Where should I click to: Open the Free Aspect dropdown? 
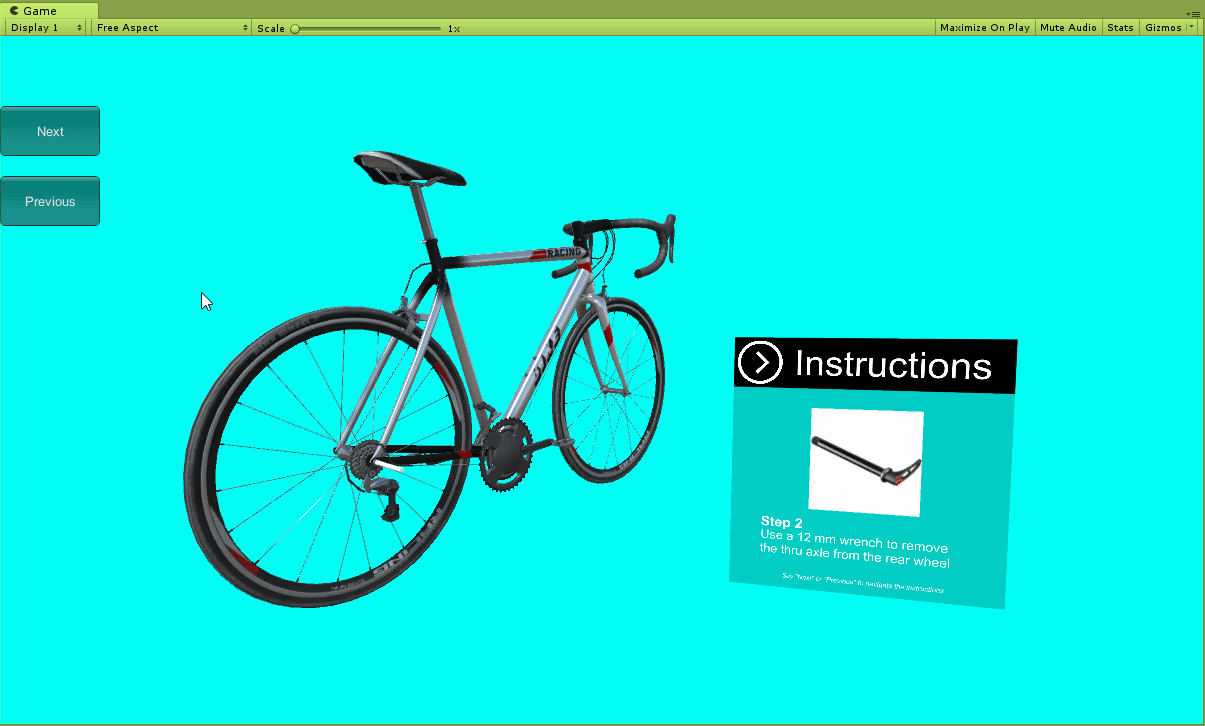[172, 28]
